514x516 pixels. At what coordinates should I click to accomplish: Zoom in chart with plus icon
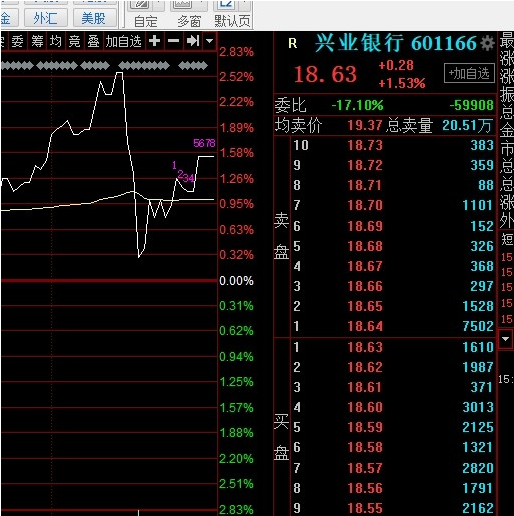click(155, 41)
